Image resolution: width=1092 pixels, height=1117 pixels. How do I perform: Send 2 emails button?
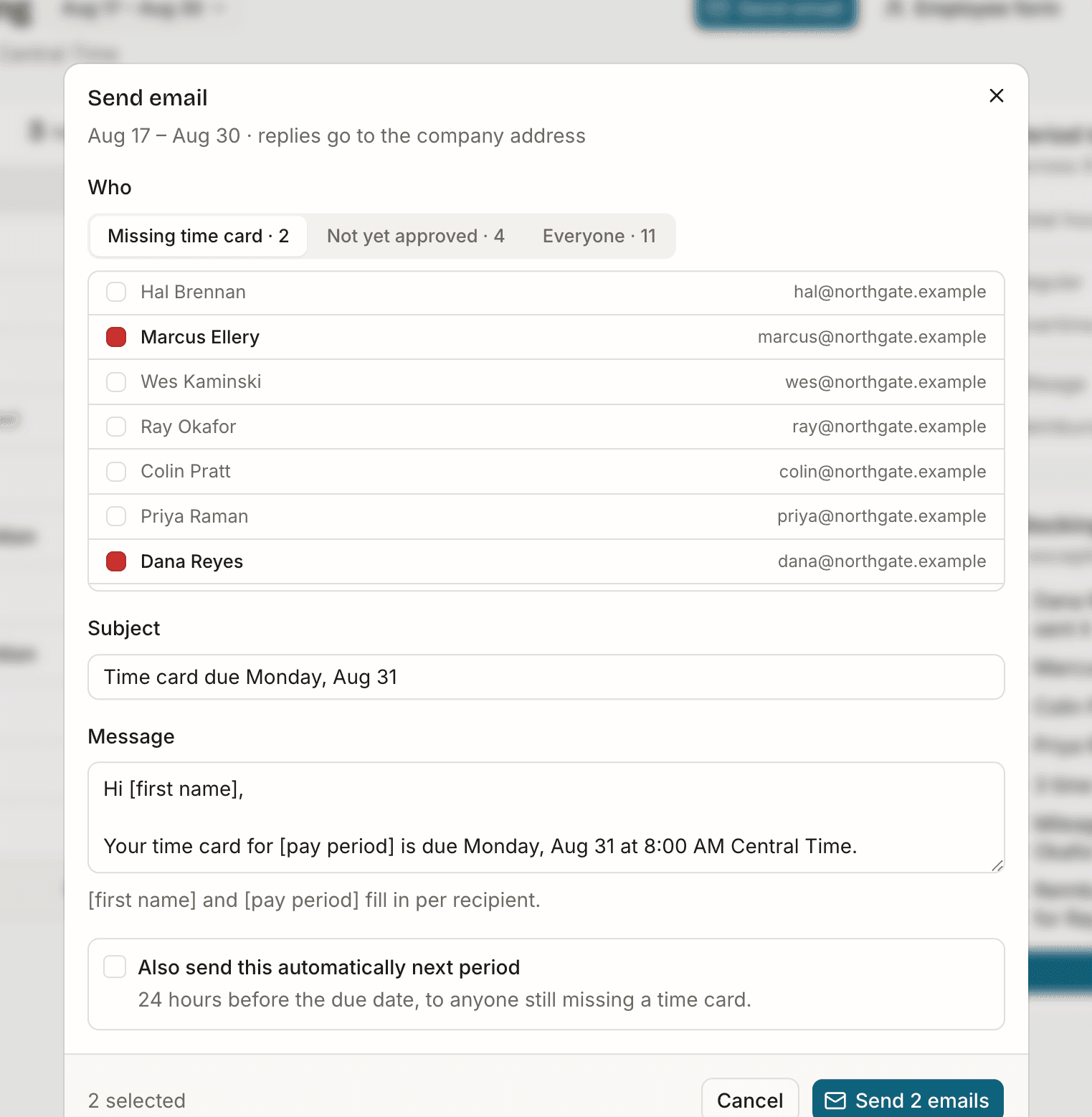click(x=908, y=1100)
